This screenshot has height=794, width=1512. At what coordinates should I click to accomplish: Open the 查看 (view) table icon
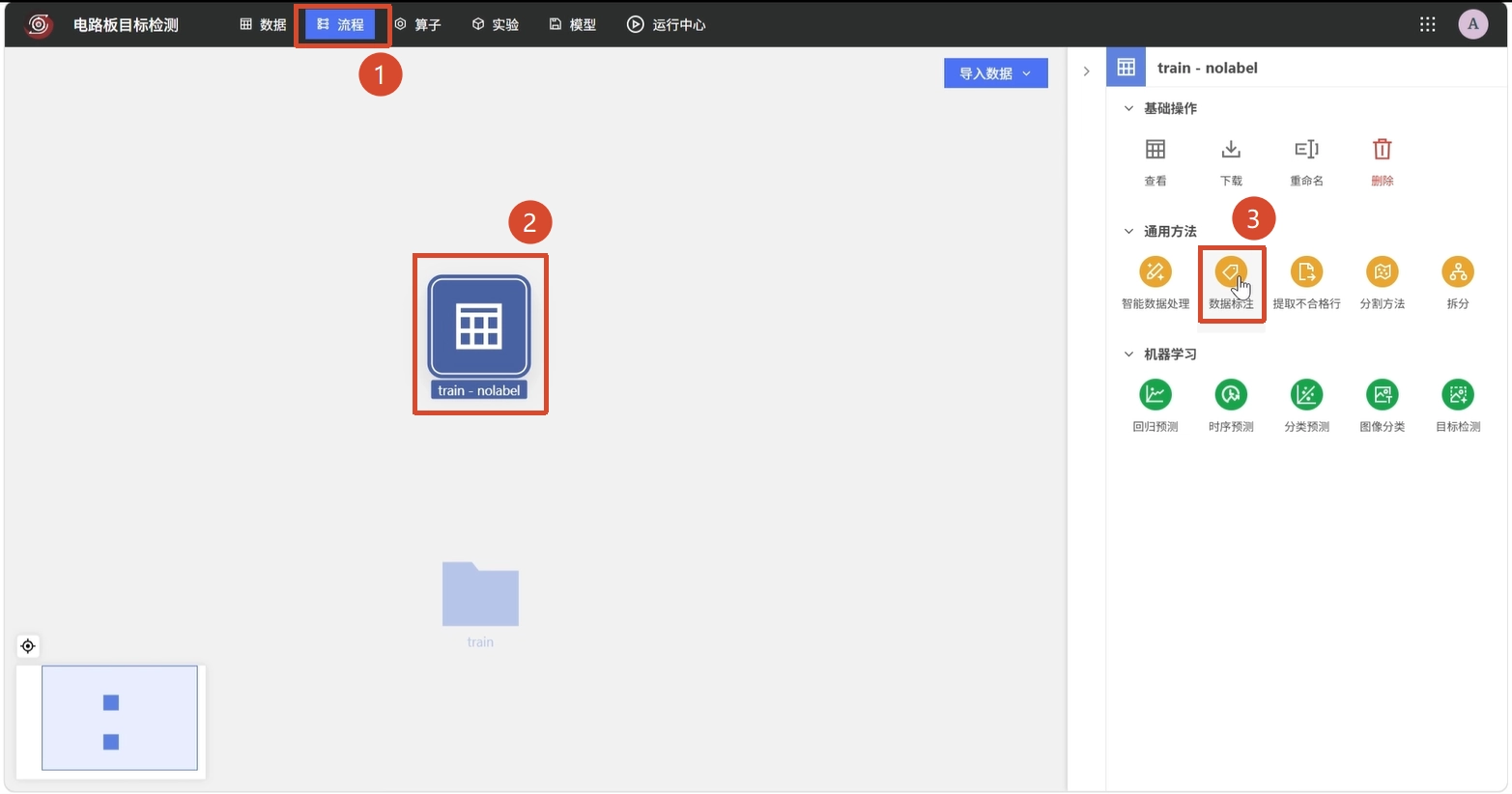1155,150
